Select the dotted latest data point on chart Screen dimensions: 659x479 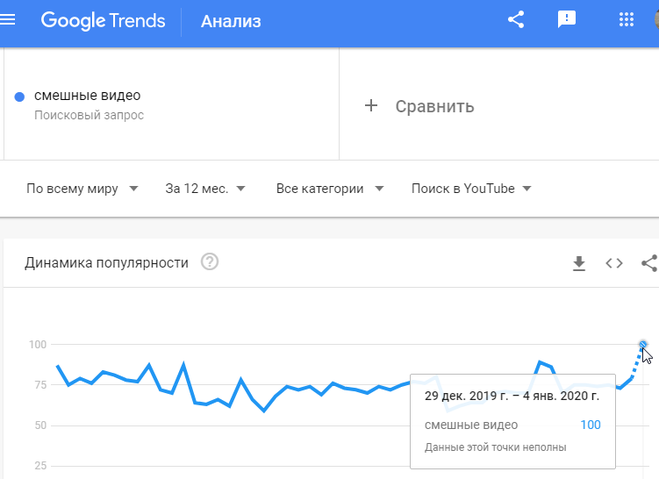(643, 345)
